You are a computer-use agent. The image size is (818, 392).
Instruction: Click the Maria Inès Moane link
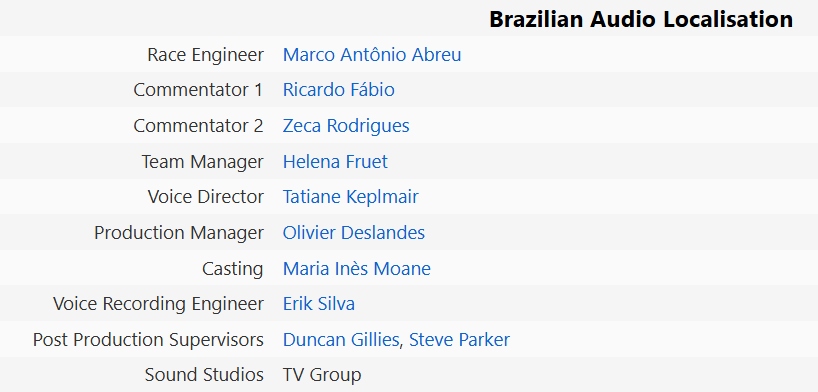click(x=357, y=268)
